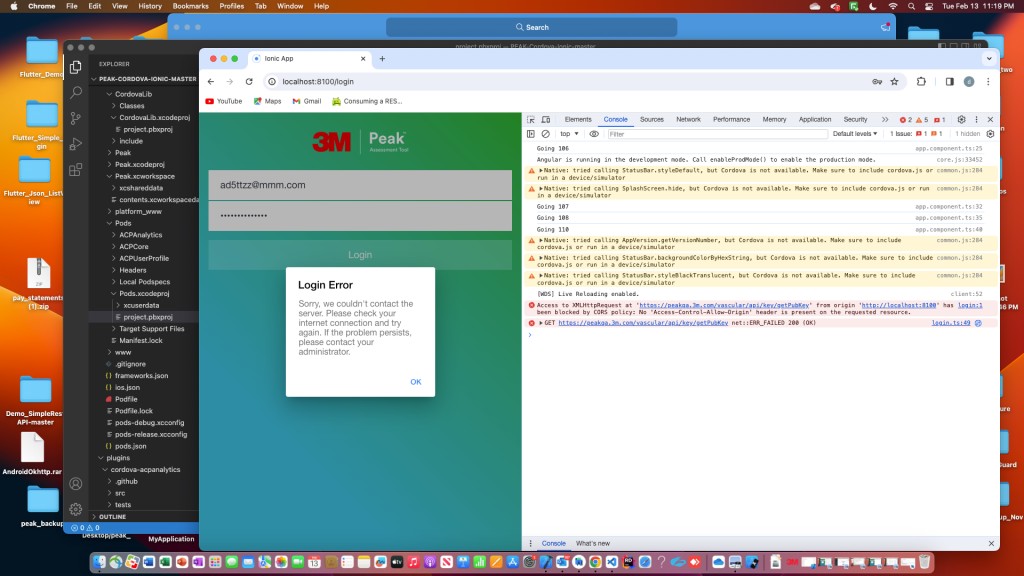Open the DevTools settings gear

tap(961, 120)
